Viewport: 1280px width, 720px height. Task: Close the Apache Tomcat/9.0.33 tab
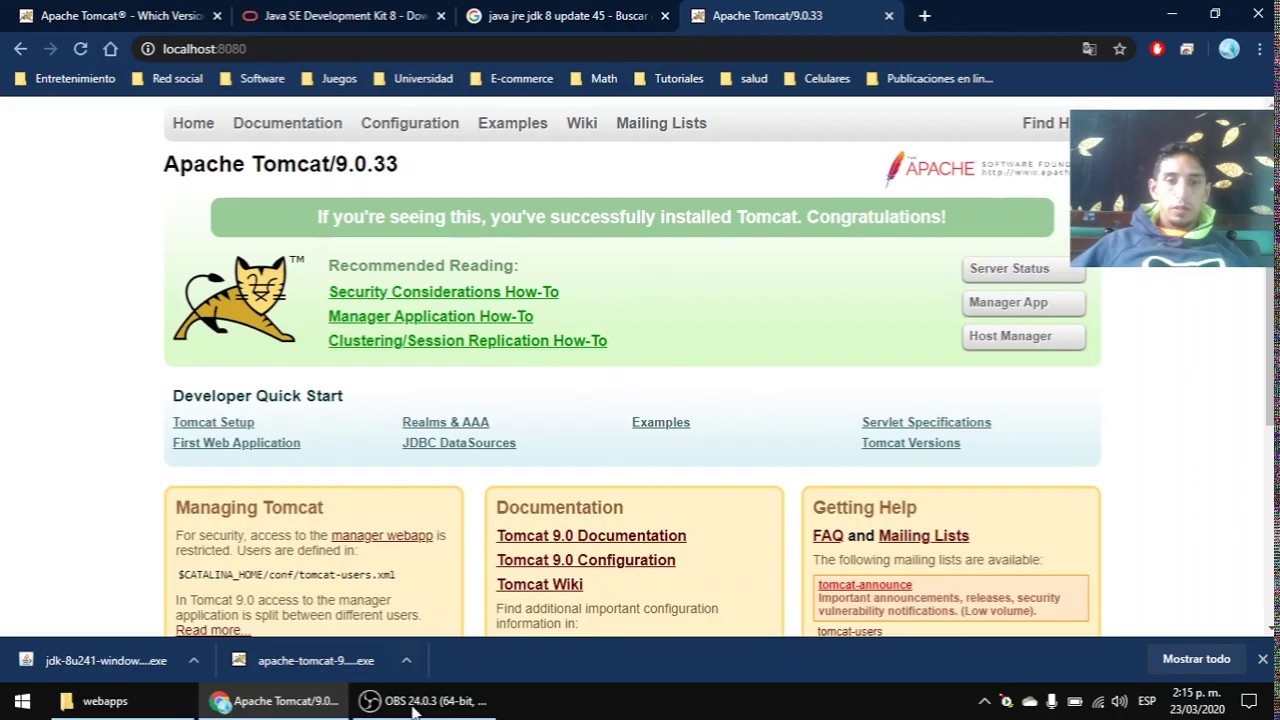point(889,16)
